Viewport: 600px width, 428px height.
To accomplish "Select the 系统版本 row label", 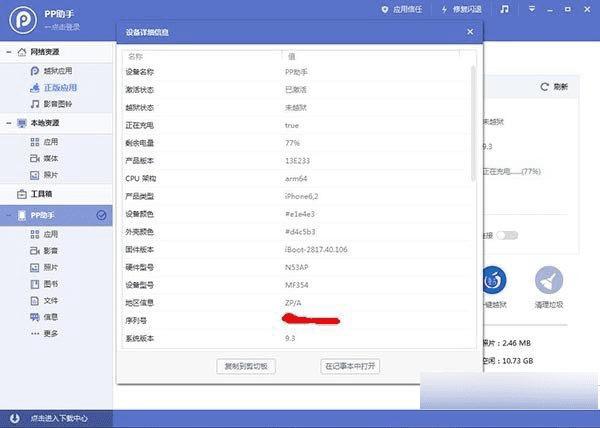I will click(140, 338).
